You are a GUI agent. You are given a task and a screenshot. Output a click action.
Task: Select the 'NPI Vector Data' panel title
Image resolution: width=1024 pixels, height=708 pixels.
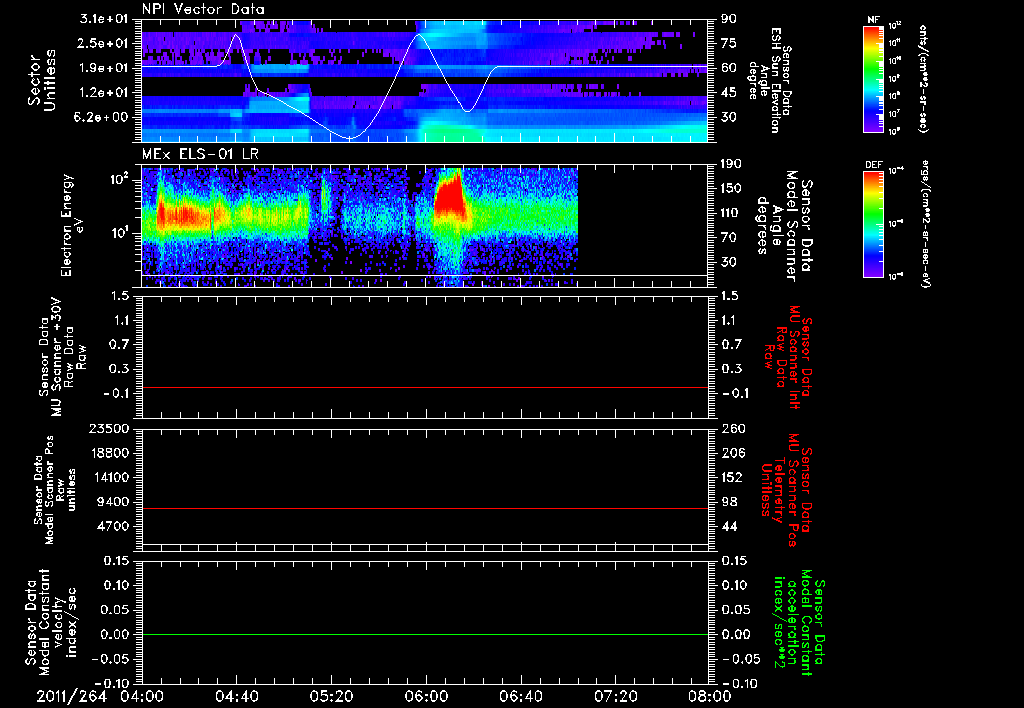tap(203, 9)
